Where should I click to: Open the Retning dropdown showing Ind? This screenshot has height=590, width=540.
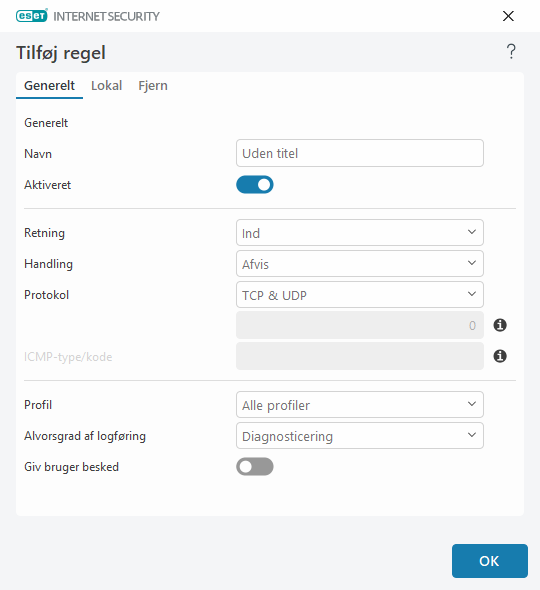360,233
